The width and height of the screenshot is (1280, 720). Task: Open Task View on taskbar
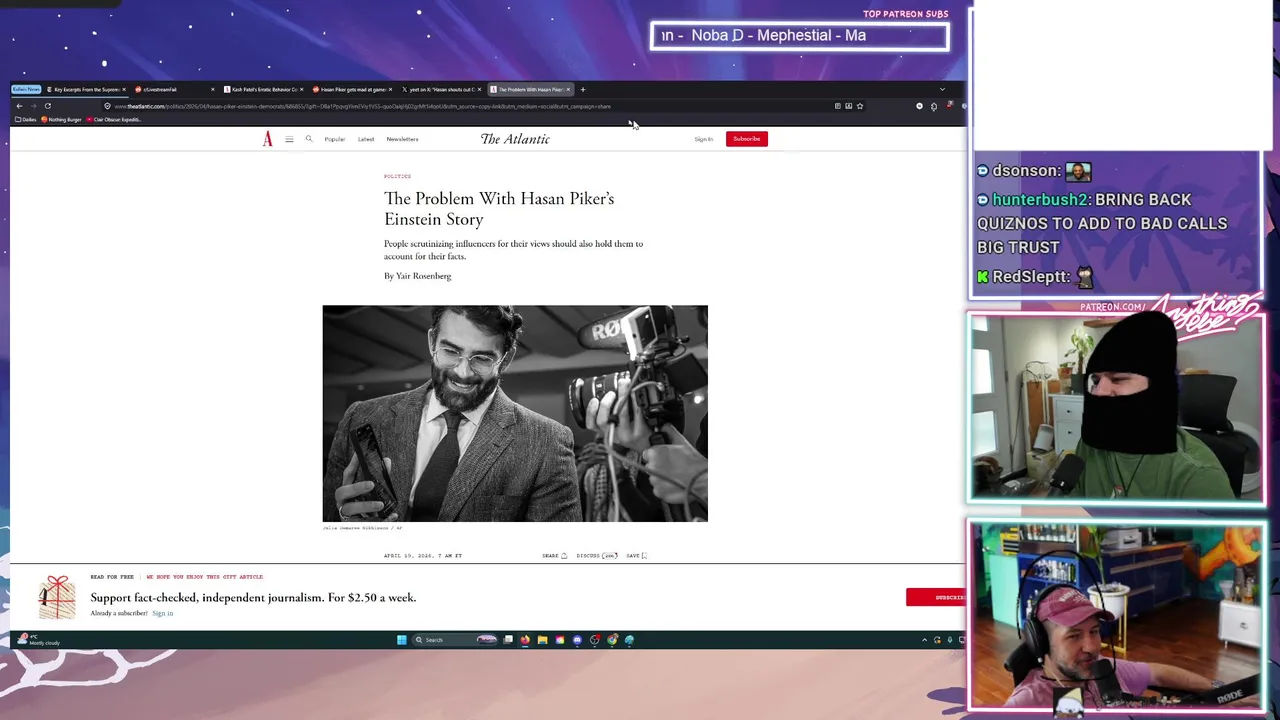pos(508,640)
